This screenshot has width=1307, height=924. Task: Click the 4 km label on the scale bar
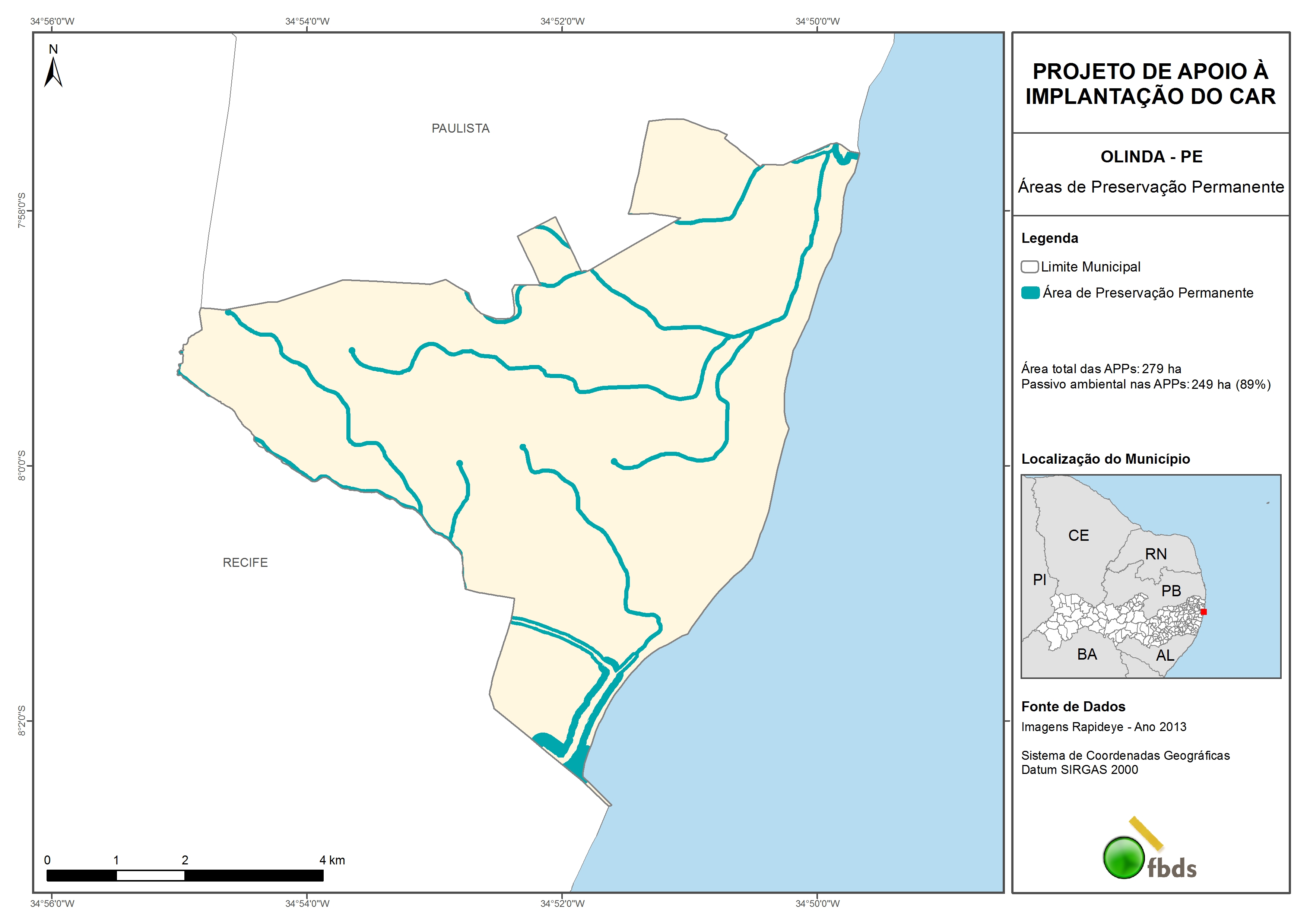[x=332, y=860]
